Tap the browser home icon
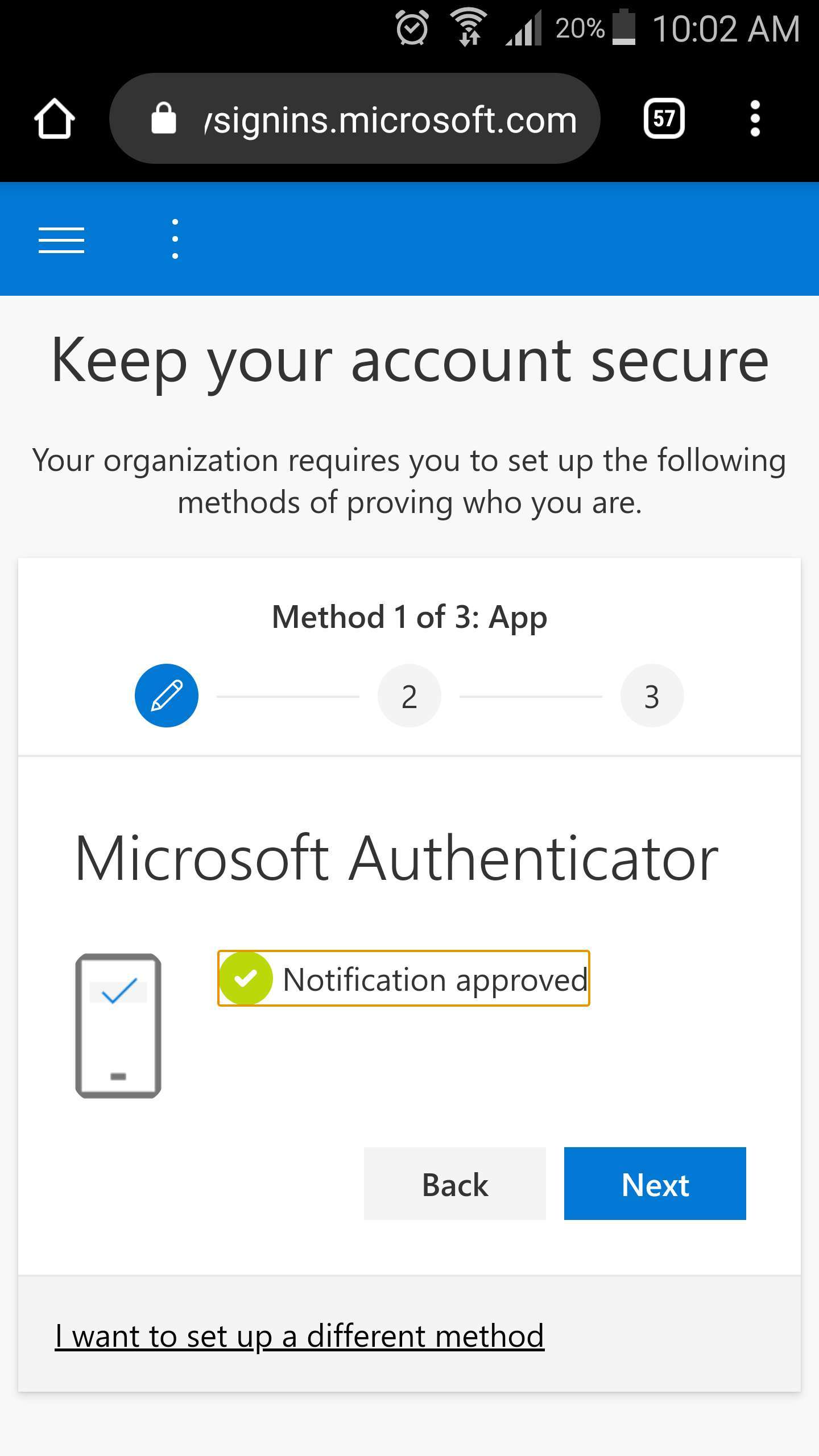 [55, 118]
